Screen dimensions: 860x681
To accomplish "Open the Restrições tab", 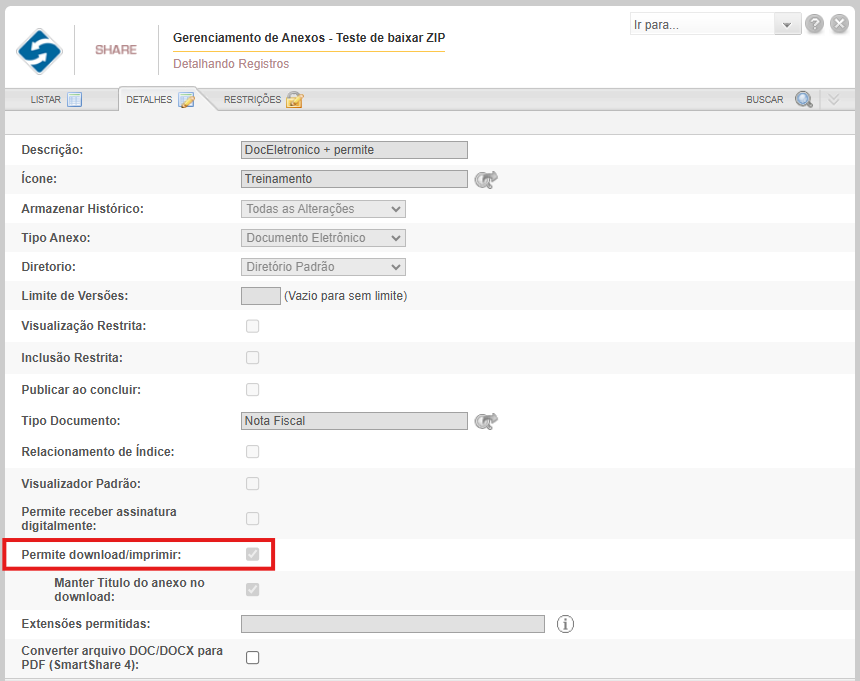I will [x=262, y=100].
